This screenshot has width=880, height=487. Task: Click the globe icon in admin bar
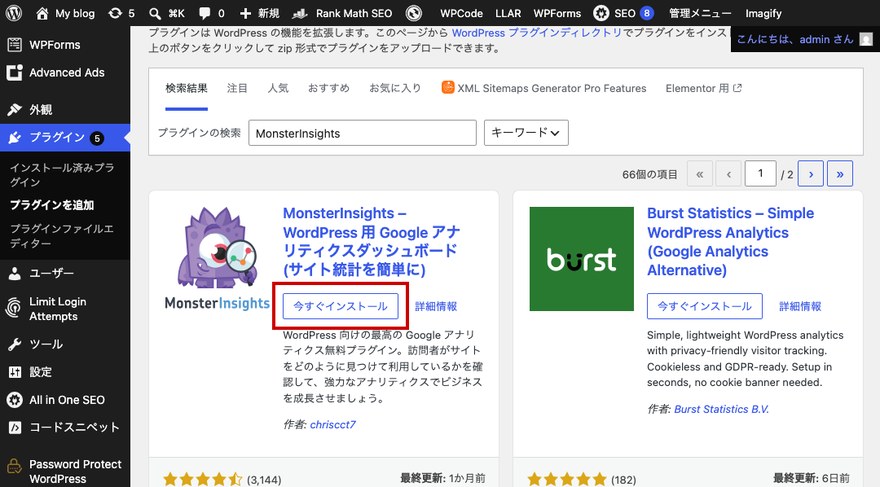click(x=414, y=13)
